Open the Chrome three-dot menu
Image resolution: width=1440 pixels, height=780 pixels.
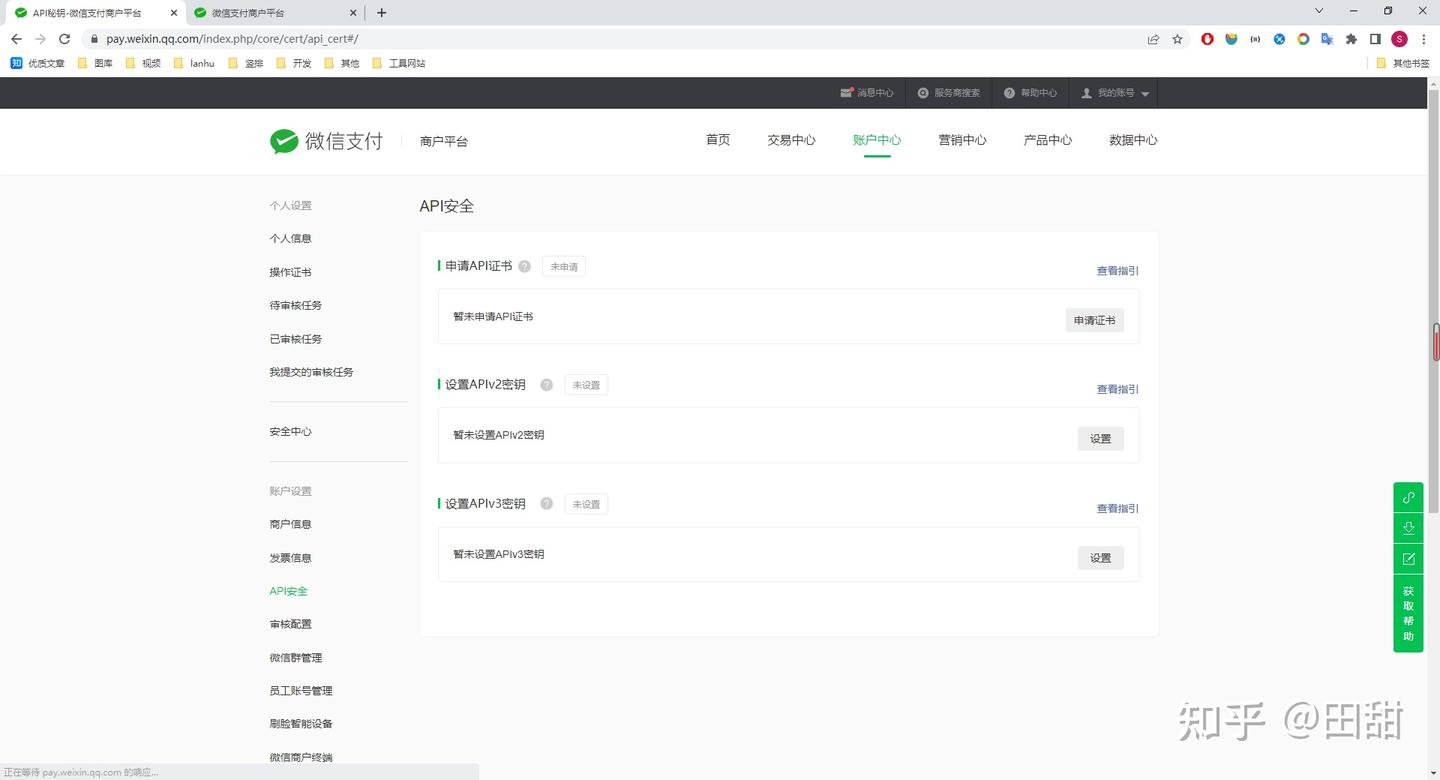point(1423,39)
